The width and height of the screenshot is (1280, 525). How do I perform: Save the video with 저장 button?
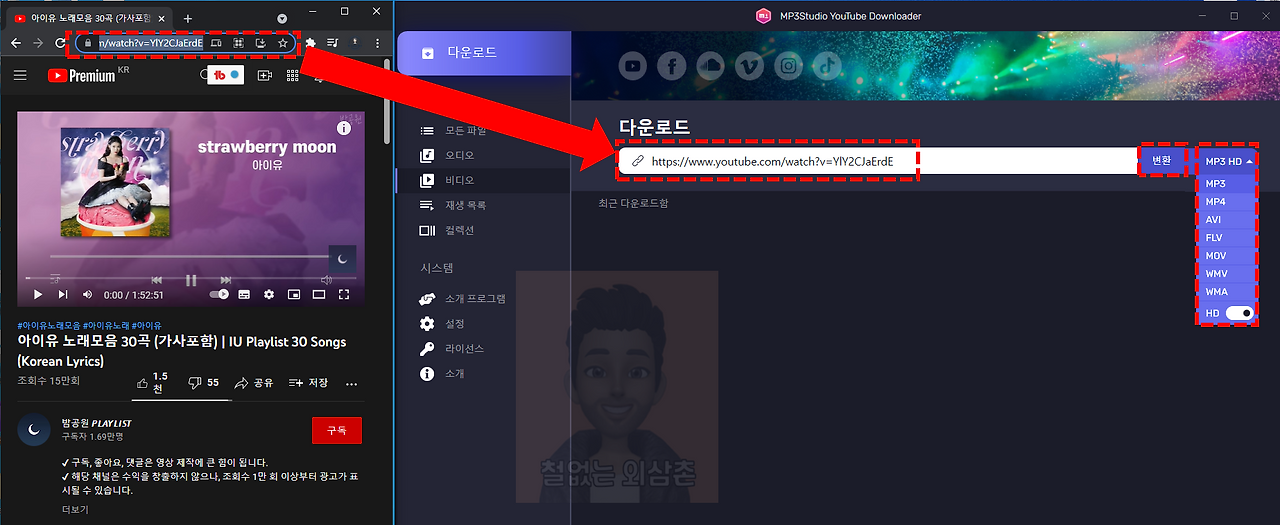(308, 382)
